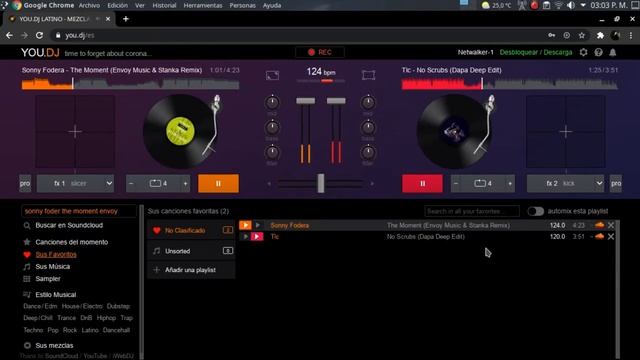Viewport: 640px width, 360px height.
Task: Click the left waveform view icon beside bpm
Action: 272,75
